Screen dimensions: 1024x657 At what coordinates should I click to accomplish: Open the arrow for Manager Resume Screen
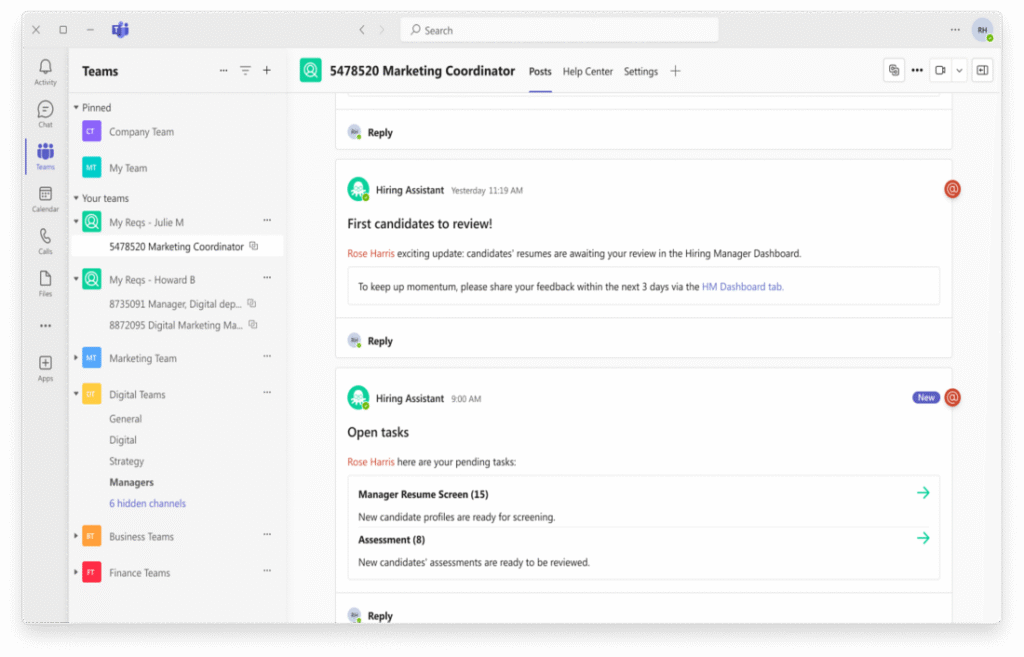pos(922,493)
